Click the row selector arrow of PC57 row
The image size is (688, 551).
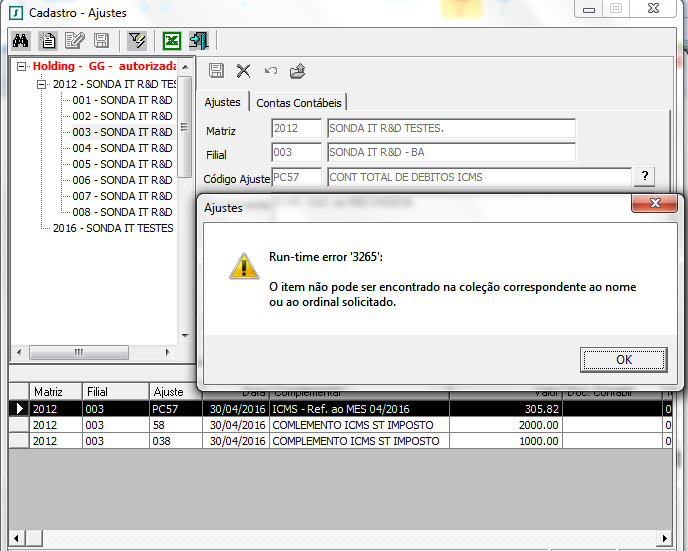[19, 409]
